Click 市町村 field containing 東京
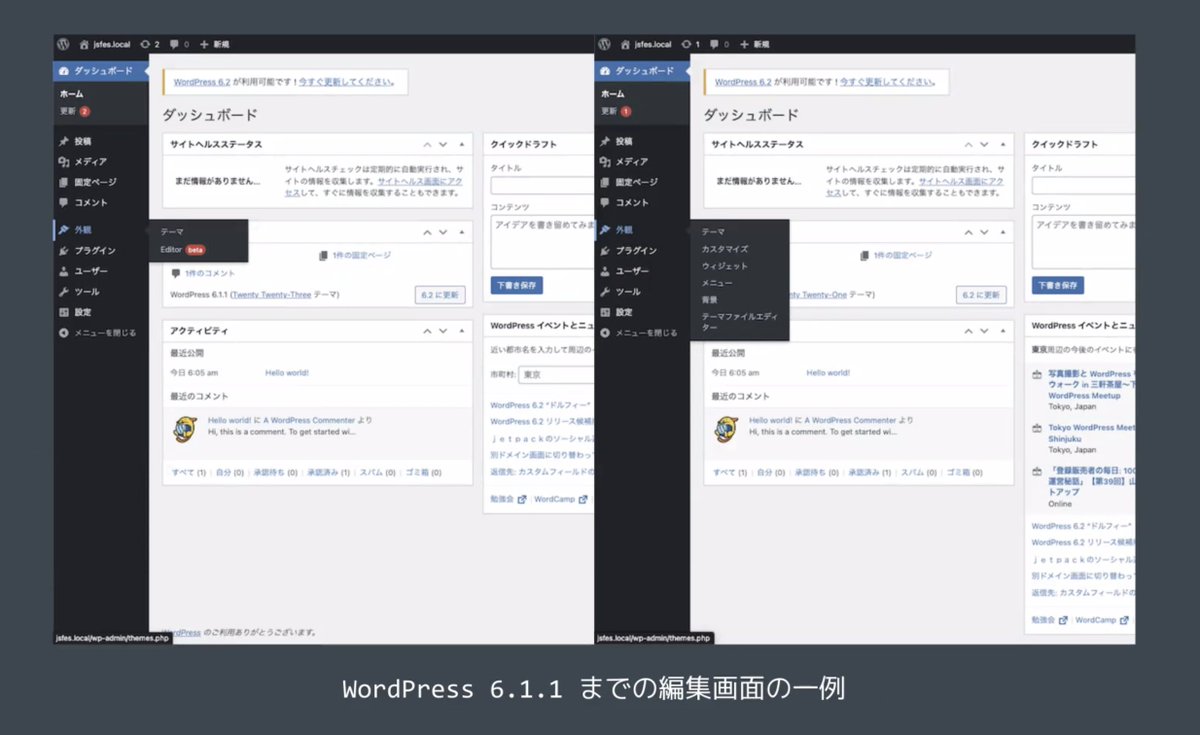The height and width of the screenshot is (735, 1200). coord(557,374)
